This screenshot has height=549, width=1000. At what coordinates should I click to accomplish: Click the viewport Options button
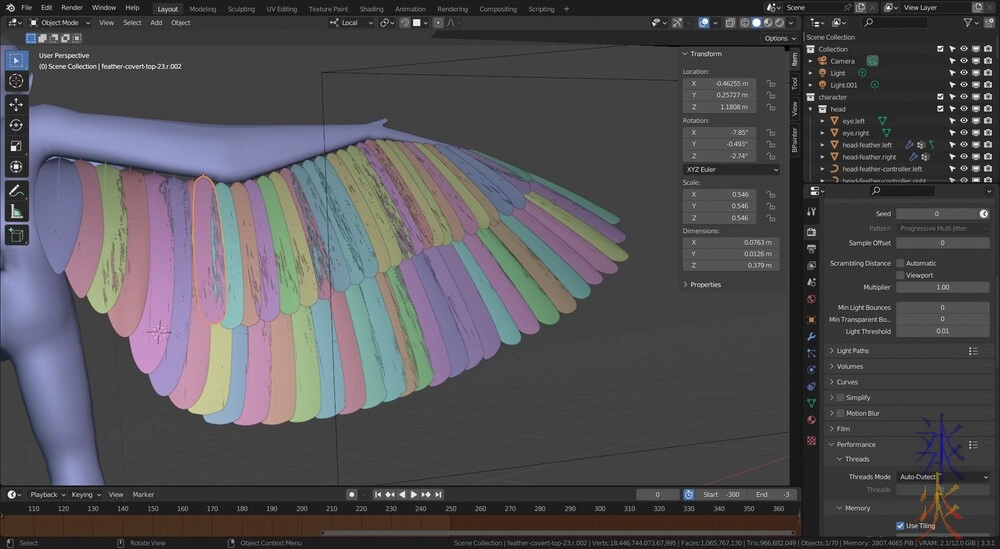779,38
